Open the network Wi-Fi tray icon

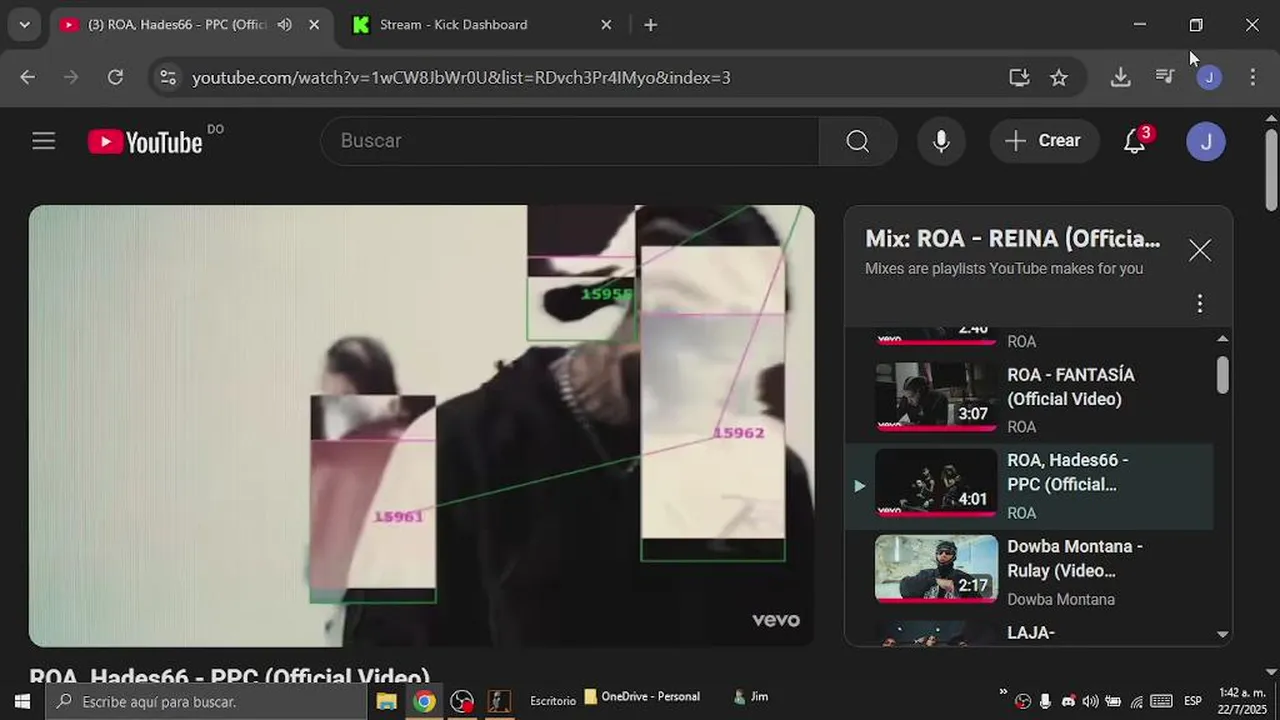(1136, 701)
